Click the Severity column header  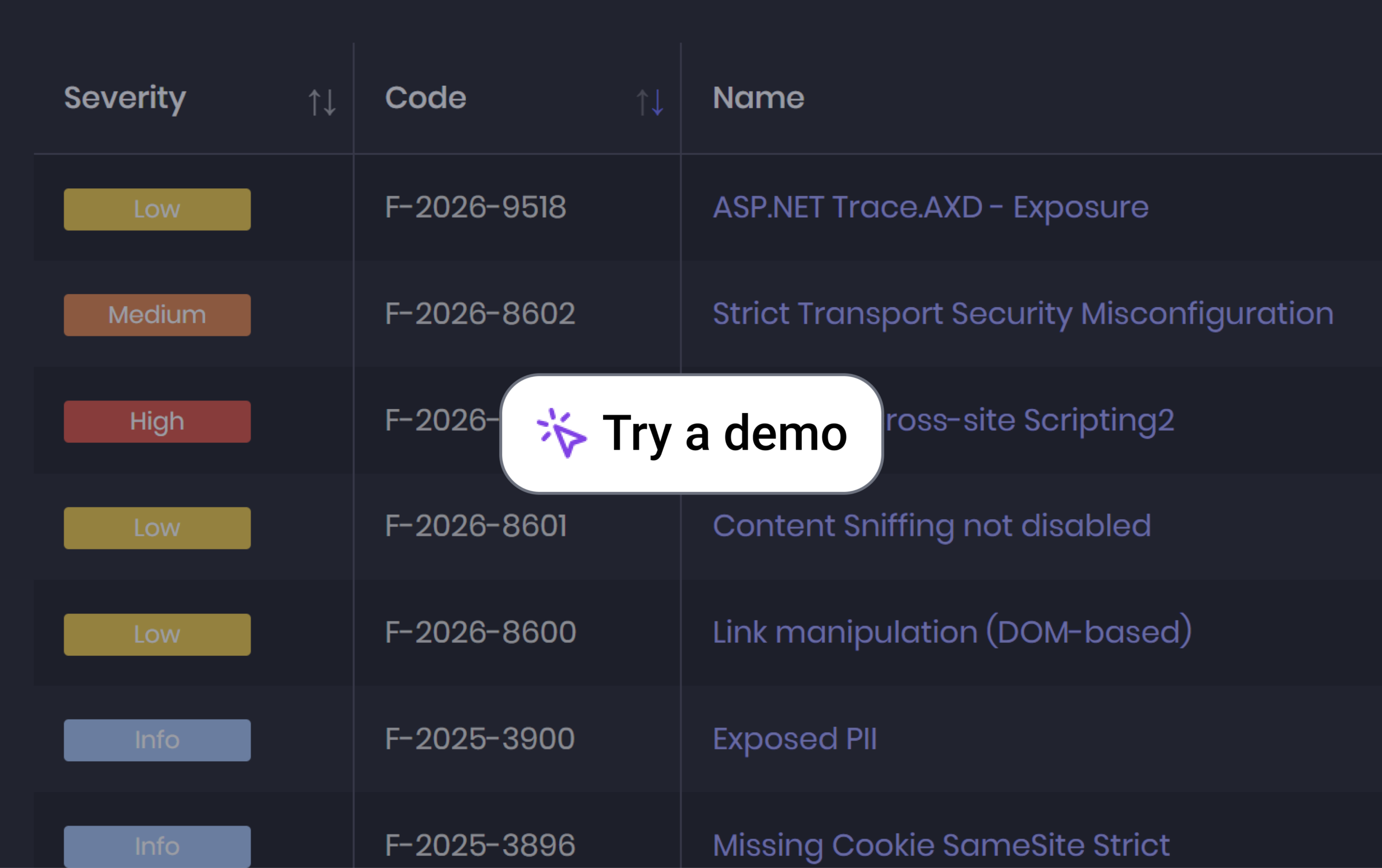(x=125, y=98)
